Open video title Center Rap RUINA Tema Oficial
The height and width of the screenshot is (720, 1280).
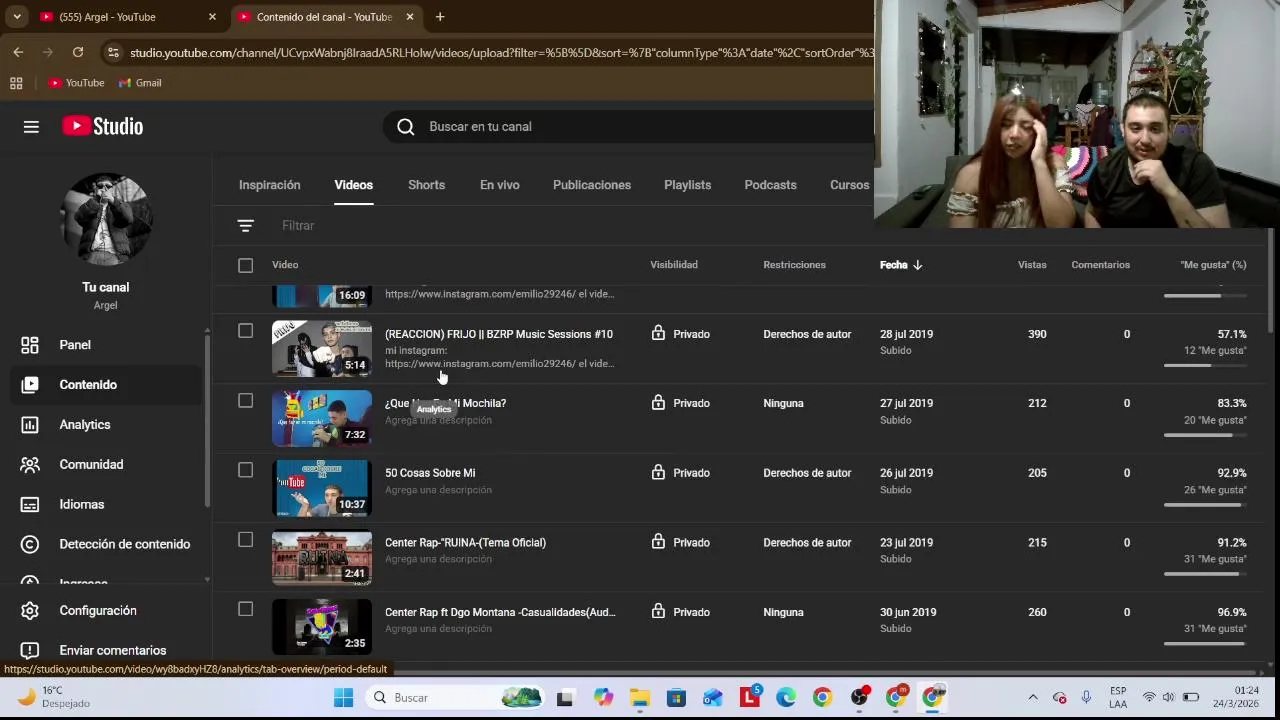[465, 542]
